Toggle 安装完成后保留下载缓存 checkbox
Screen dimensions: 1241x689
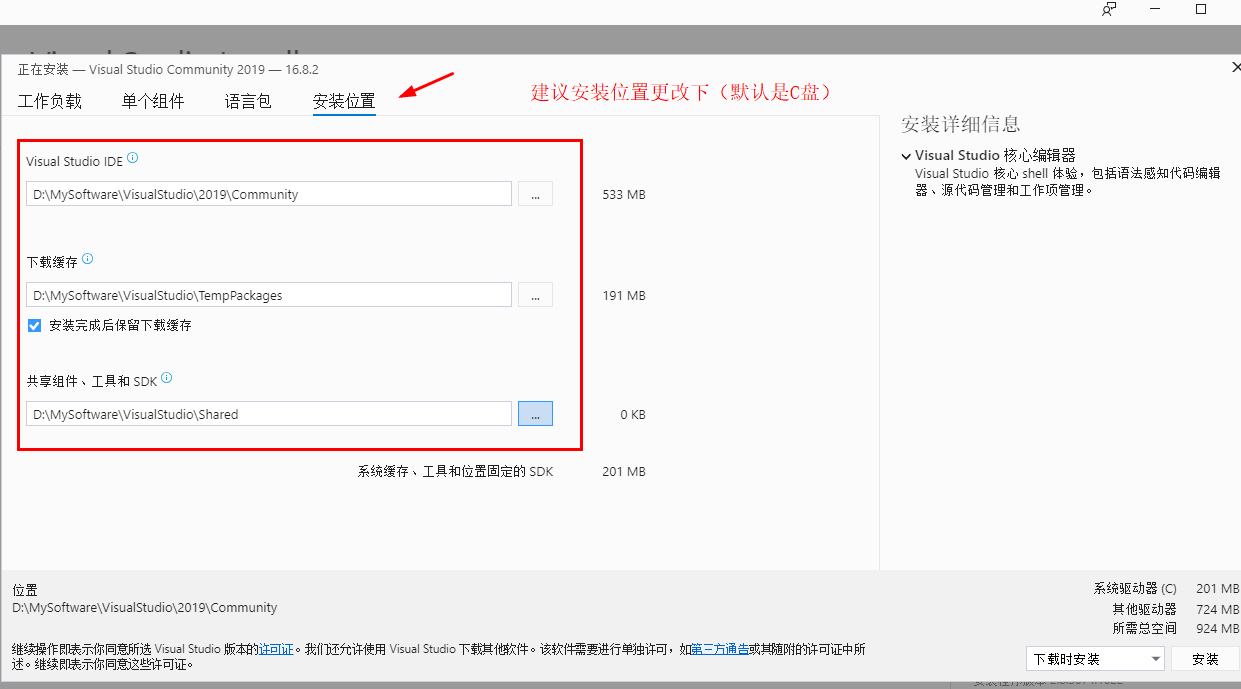point(35,325)
